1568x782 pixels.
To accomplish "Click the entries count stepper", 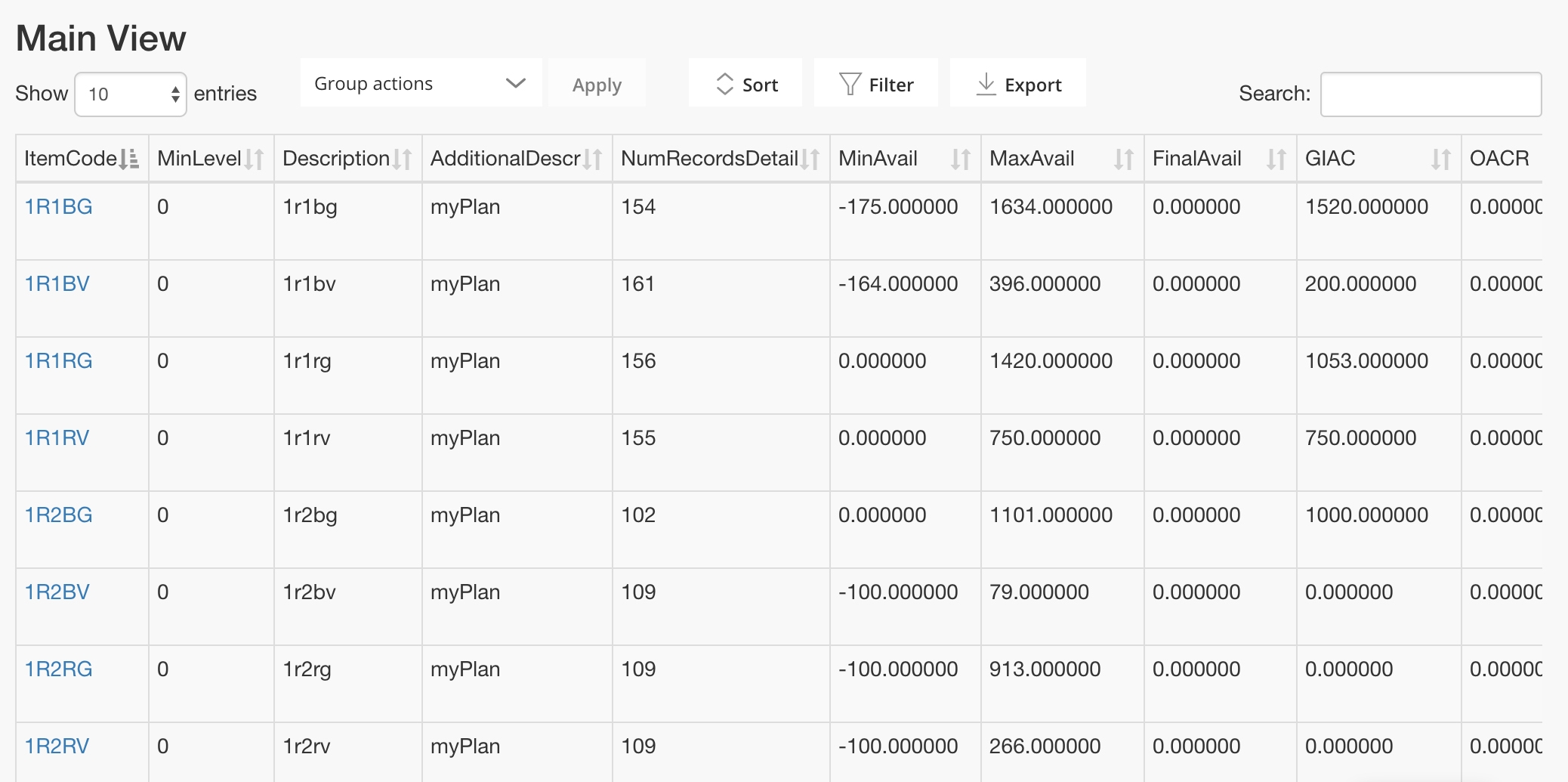I will (175, 92).
